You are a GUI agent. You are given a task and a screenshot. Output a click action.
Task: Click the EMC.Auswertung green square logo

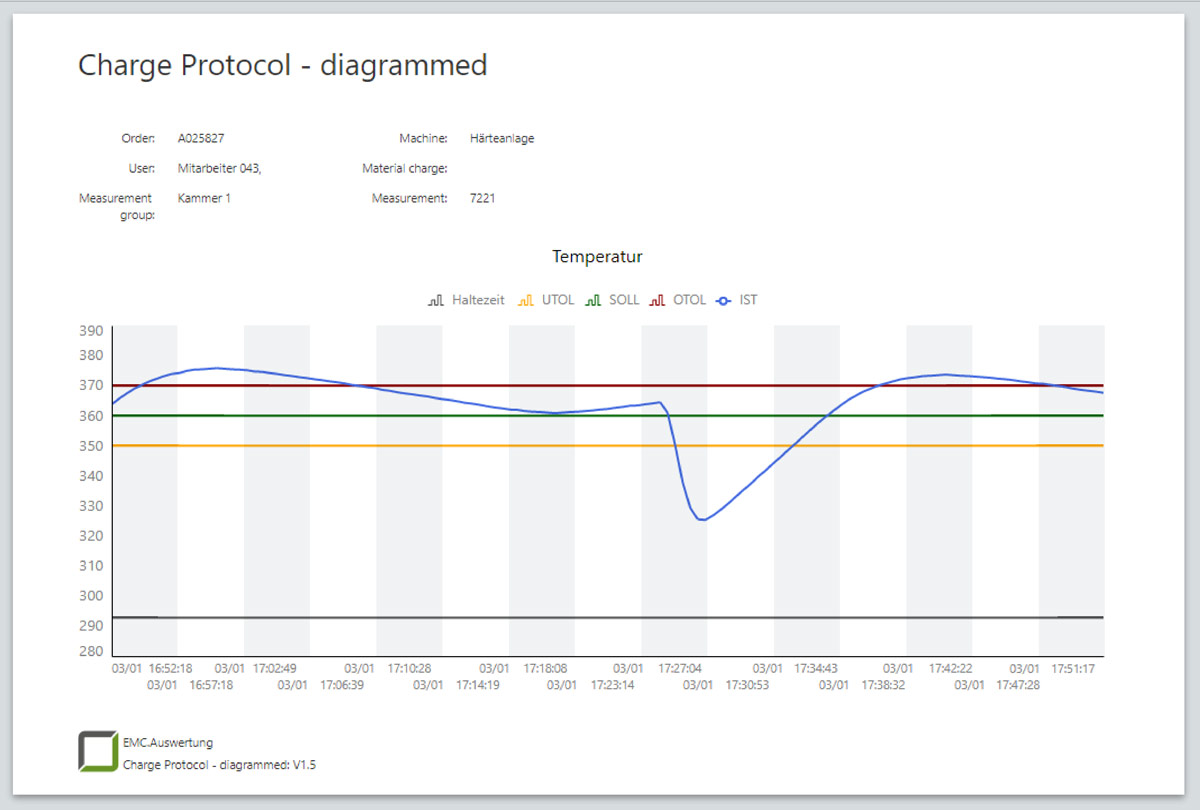97,752
